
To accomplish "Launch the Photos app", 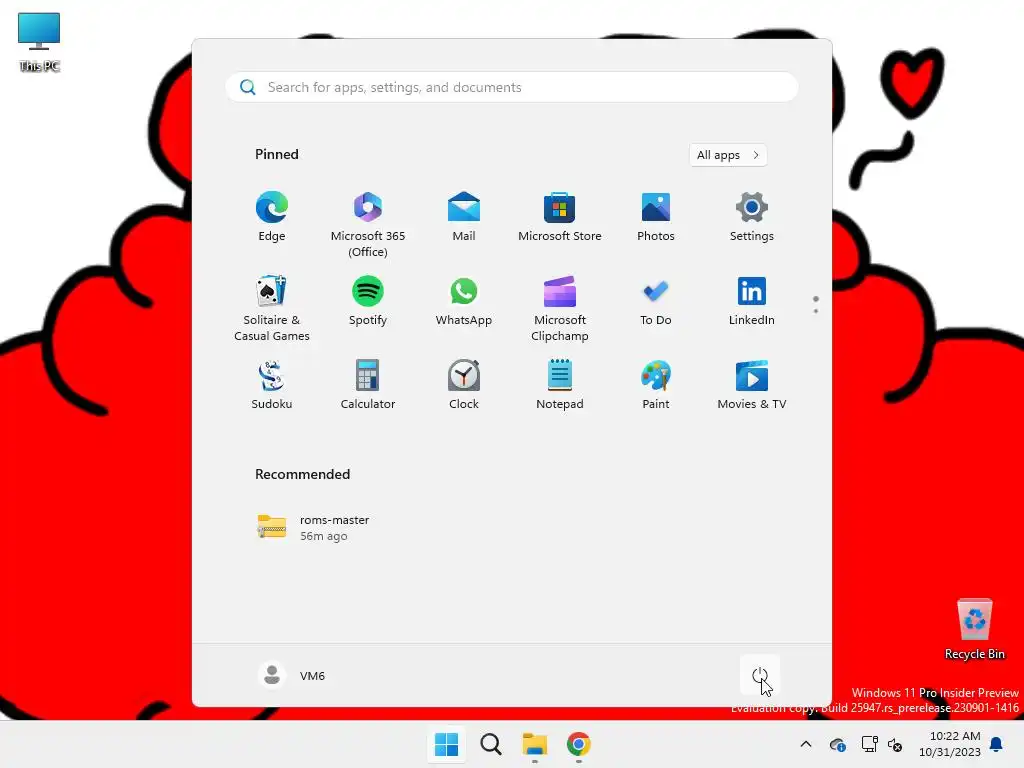I will (656, 217).
